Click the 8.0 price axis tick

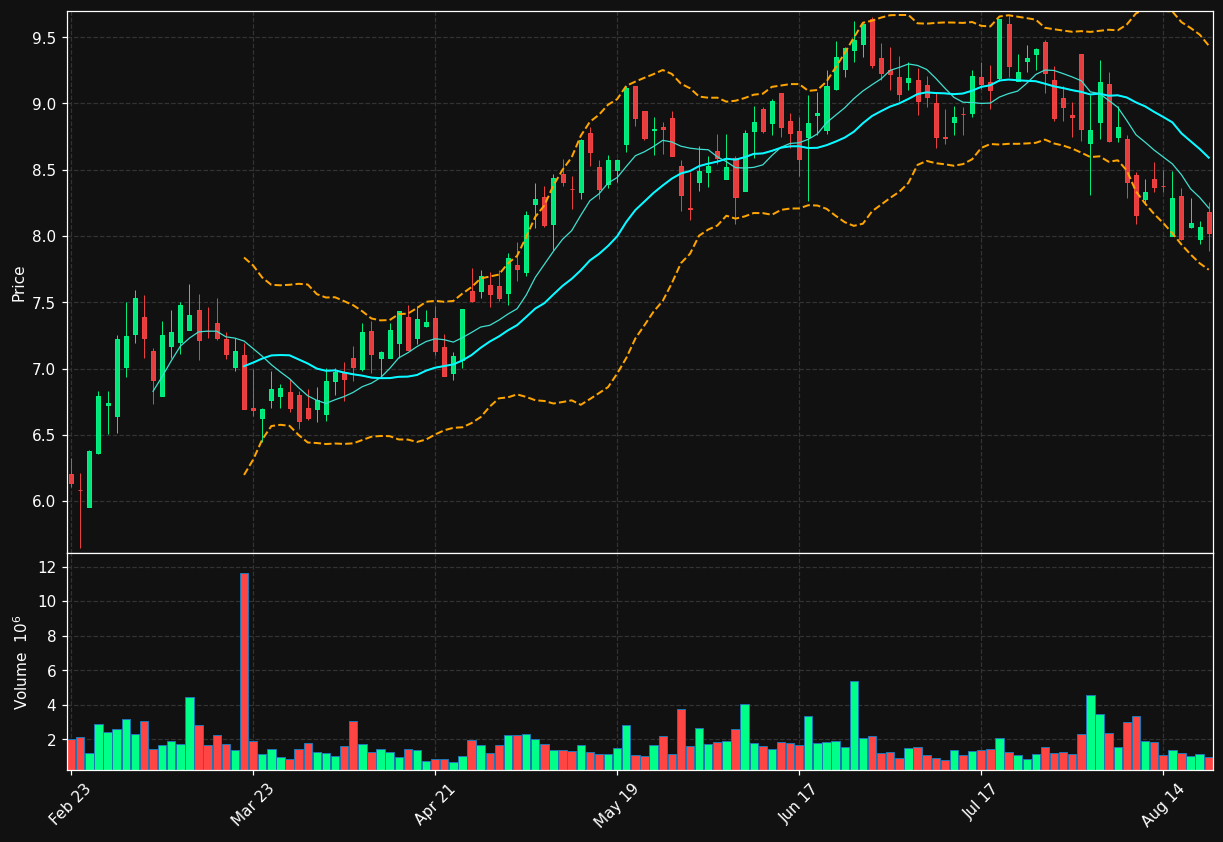click(45, 237)
